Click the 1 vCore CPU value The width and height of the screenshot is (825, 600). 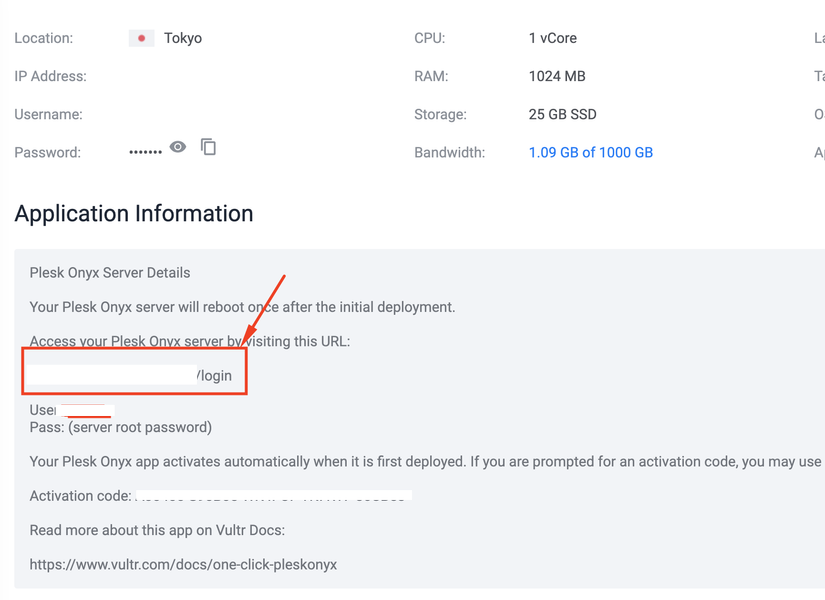point(552,38)
